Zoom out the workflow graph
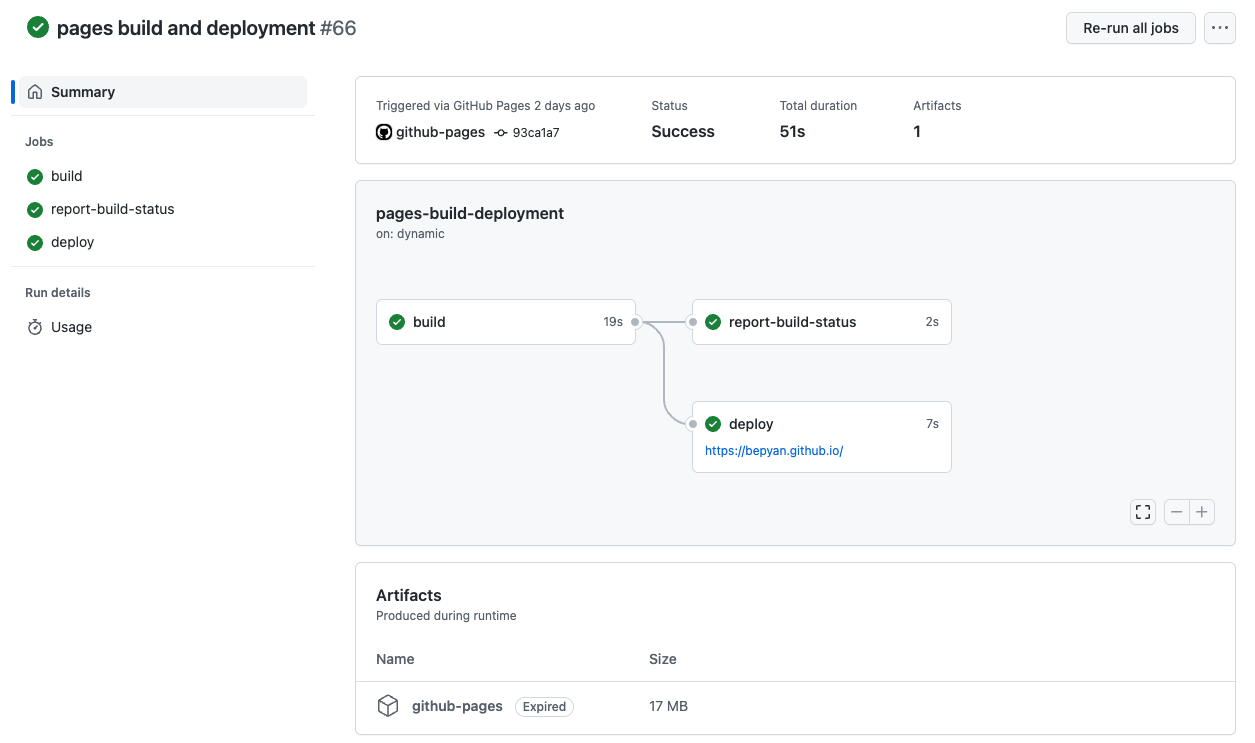Image resolution: width=1255 pixels, height=743 pixels. (x=1177, y=512)
